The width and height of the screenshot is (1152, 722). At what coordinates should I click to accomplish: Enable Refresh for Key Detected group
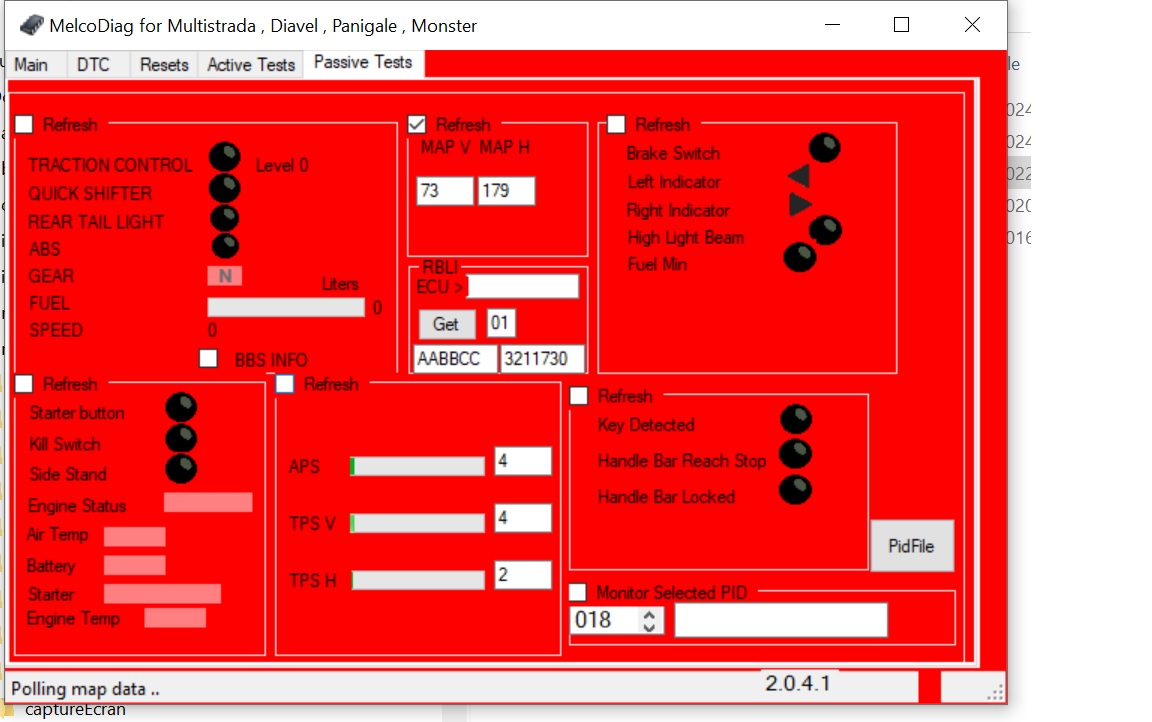(x=579, y=396)
